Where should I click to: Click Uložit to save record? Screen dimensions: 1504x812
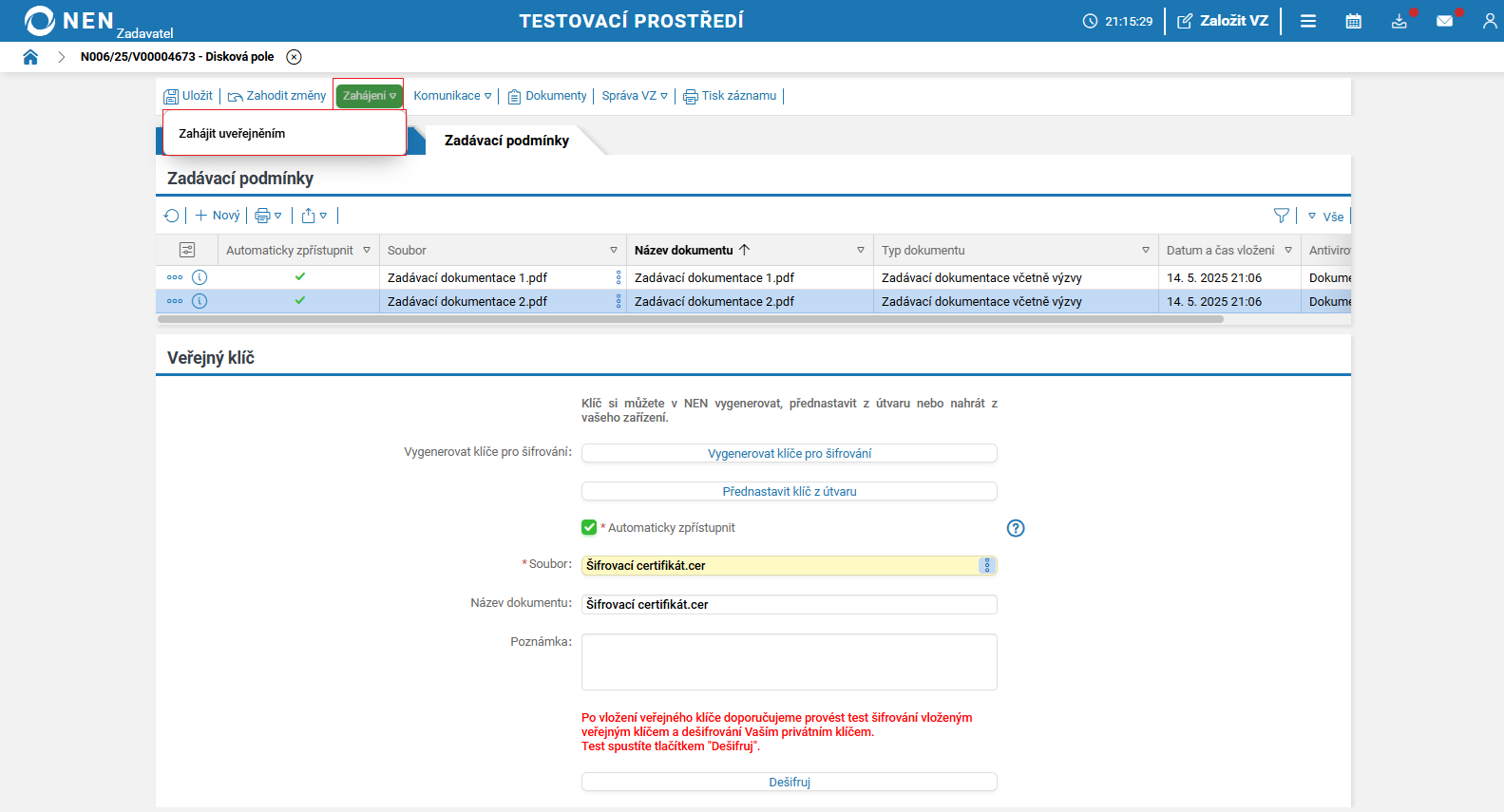(188, 96)
